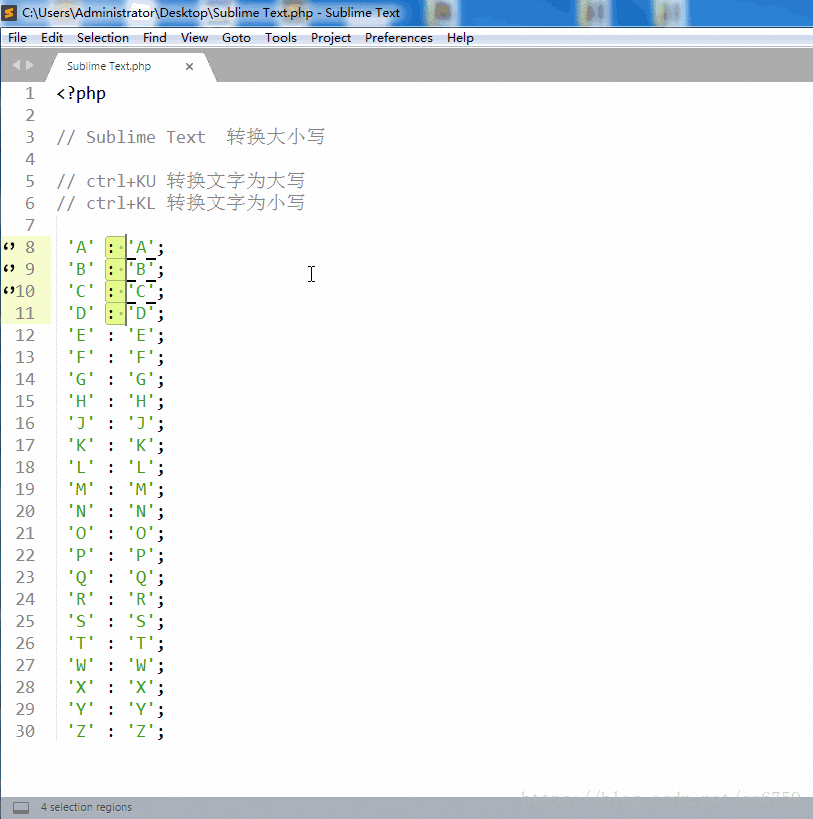
Task: Click the '4 selection regions' status text
Action: click(86, 807)
